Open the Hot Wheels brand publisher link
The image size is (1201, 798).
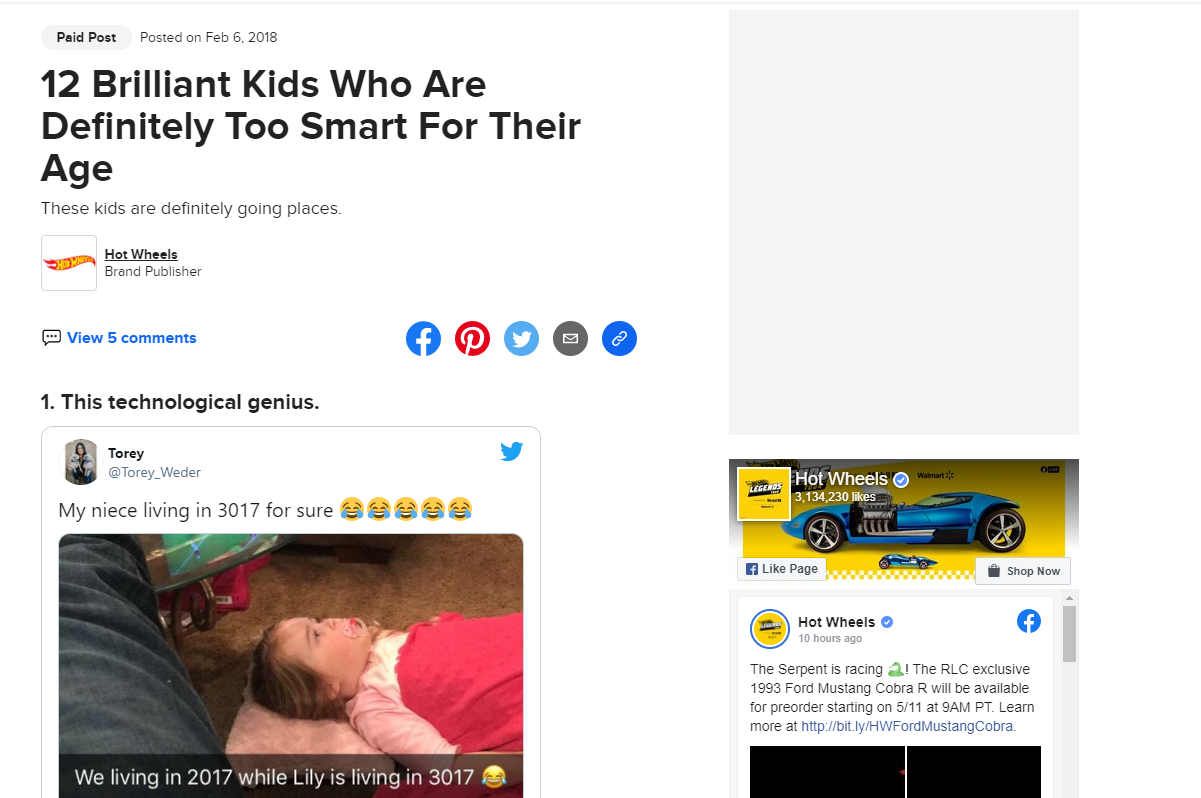(141, 254)
